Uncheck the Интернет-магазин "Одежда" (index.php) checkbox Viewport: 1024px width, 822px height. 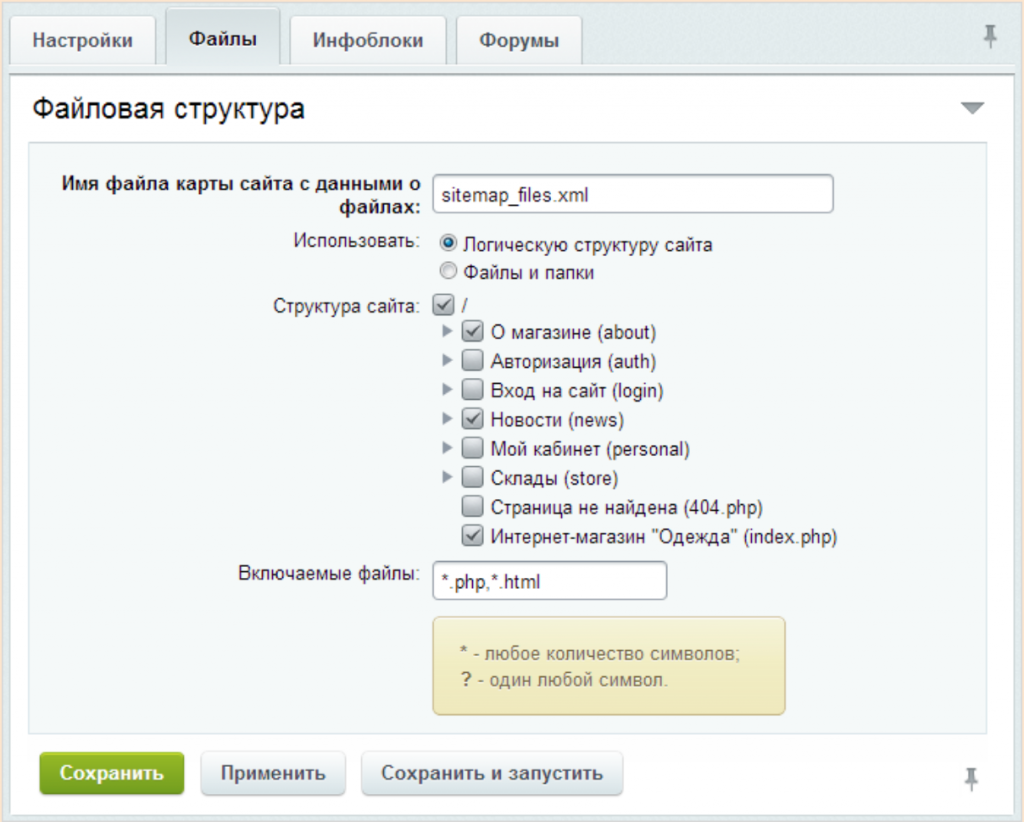[x=473, y=536]
